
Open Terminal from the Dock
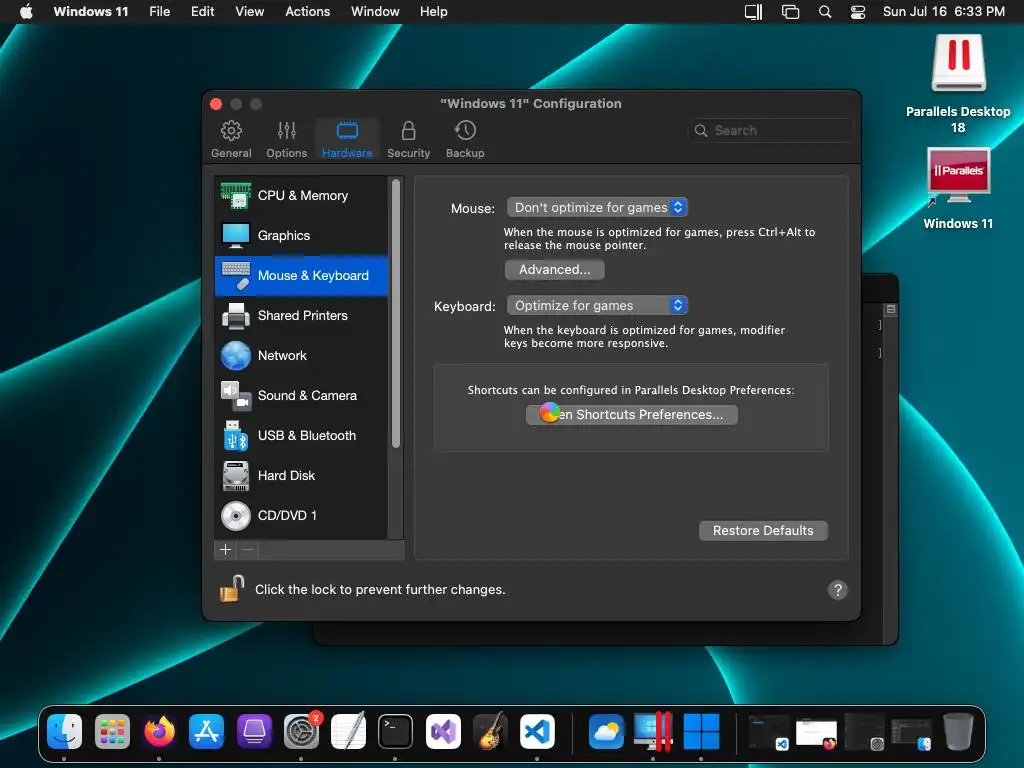[395, 731]
